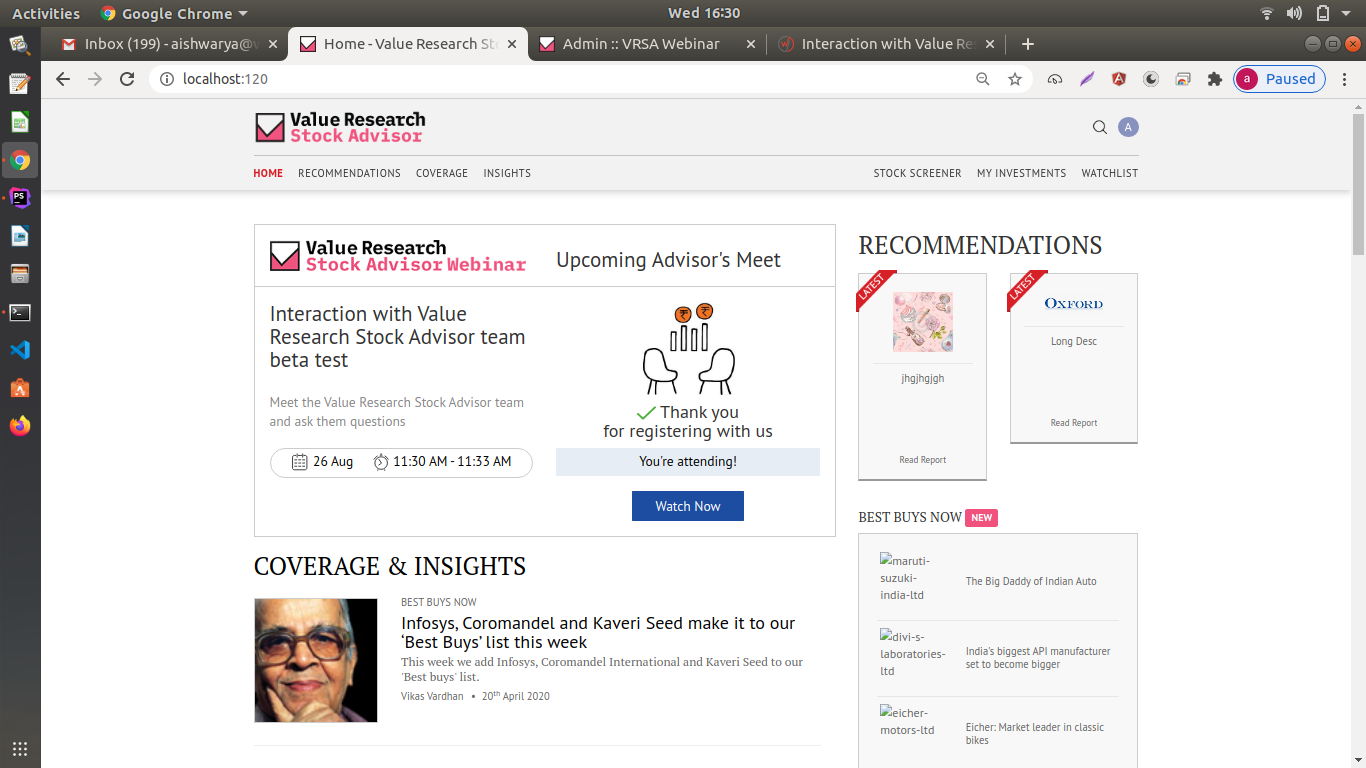Open the Chrome three-dot menu
This screenshot has height=768, width=1366.
(x=1345, y=79)
